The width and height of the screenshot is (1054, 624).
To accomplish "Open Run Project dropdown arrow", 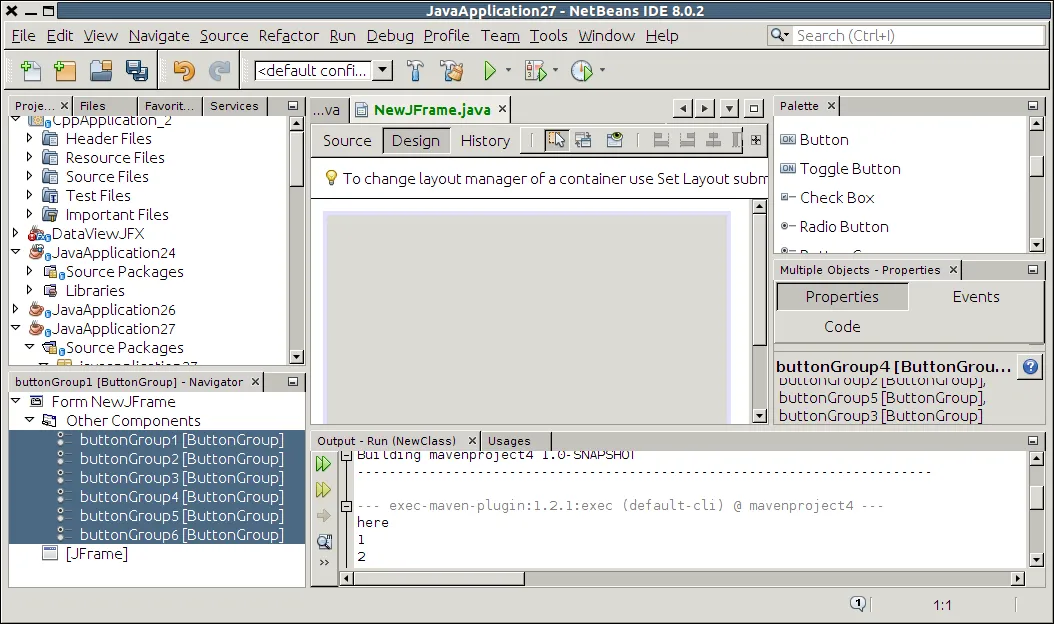I will click(508, 70).
